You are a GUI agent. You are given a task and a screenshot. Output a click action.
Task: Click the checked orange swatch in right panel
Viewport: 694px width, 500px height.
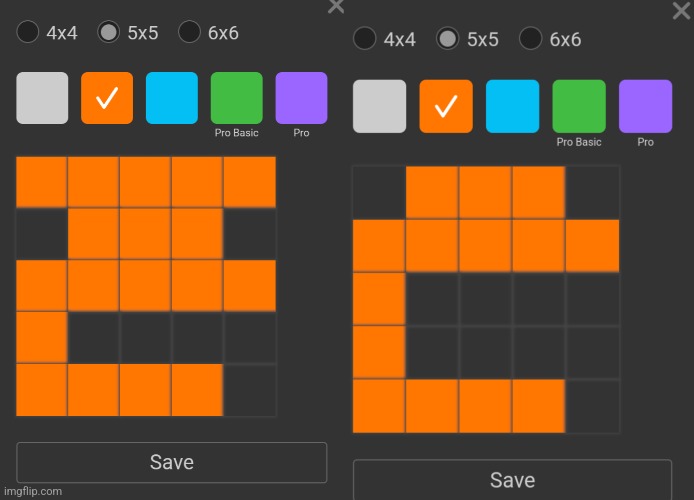446,106
